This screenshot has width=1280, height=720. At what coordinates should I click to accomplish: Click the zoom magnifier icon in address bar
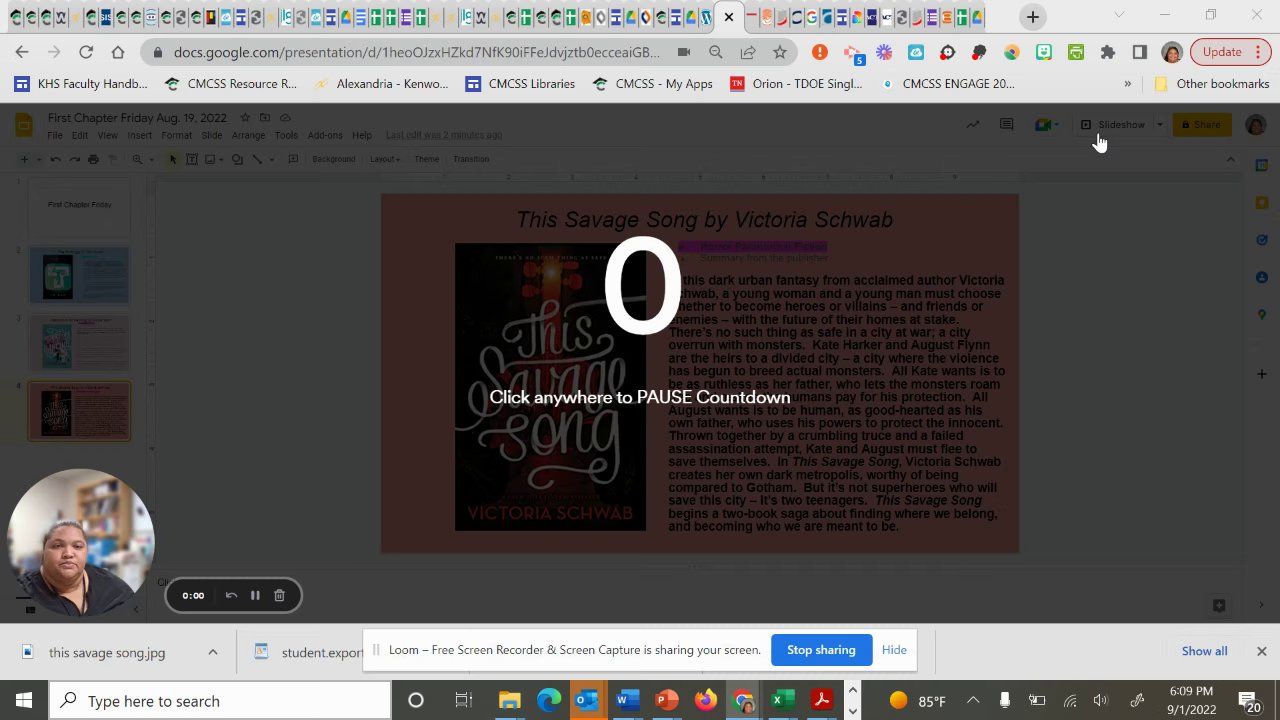[x=715, y=52]
